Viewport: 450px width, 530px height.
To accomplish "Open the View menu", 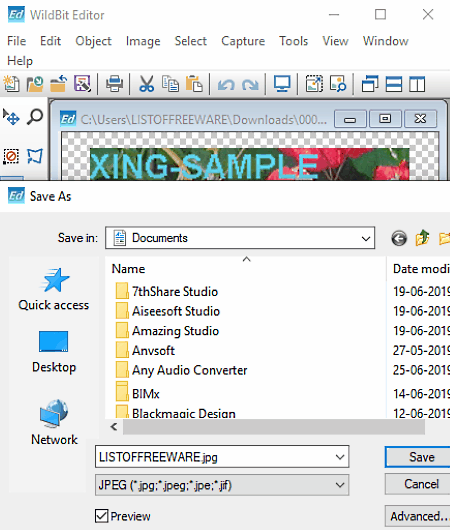I will click(x=335, y=41).
